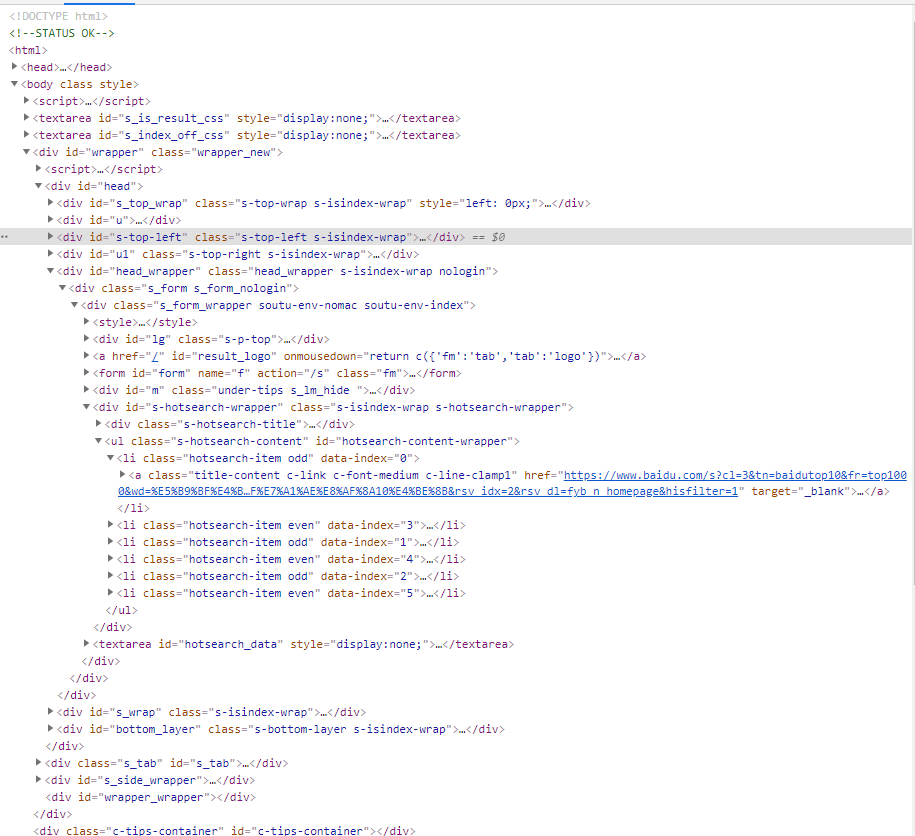The width and height of the screenshot is (915, 836).
Task: Expand div id s_top_wrap node
Action: click(x=50, y=202)
